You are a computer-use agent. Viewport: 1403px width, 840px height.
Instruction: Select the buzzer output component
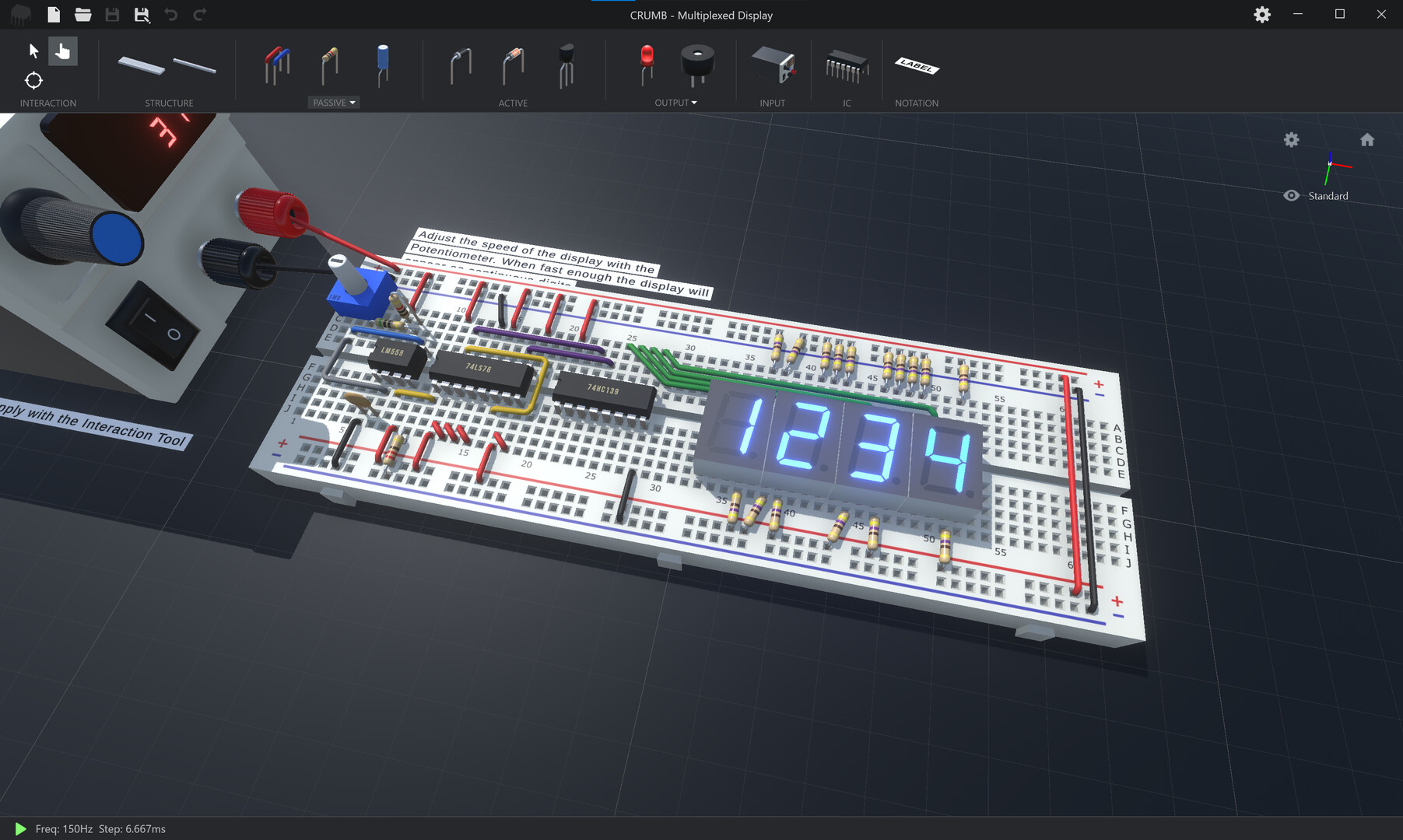coord(696,66)
